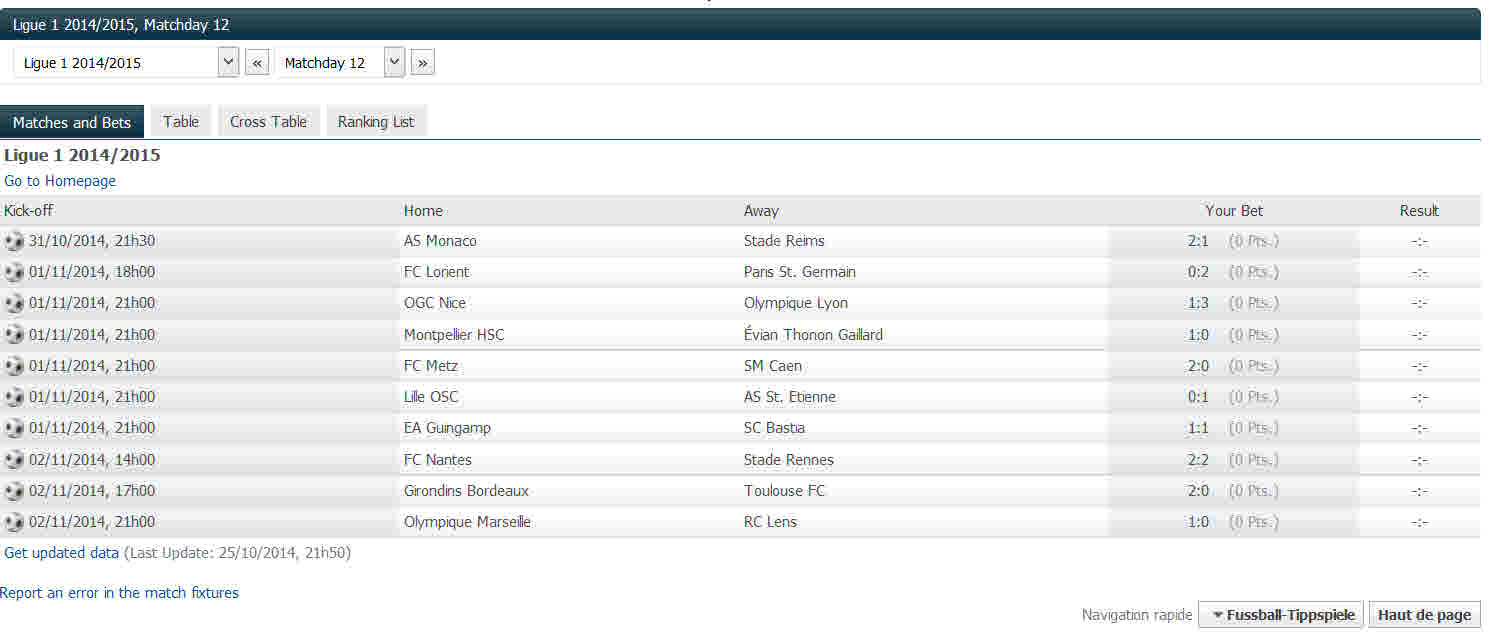
Task: Open the Ligue 1 2014/2015 season dropdown
Action: tap(228, 62)
